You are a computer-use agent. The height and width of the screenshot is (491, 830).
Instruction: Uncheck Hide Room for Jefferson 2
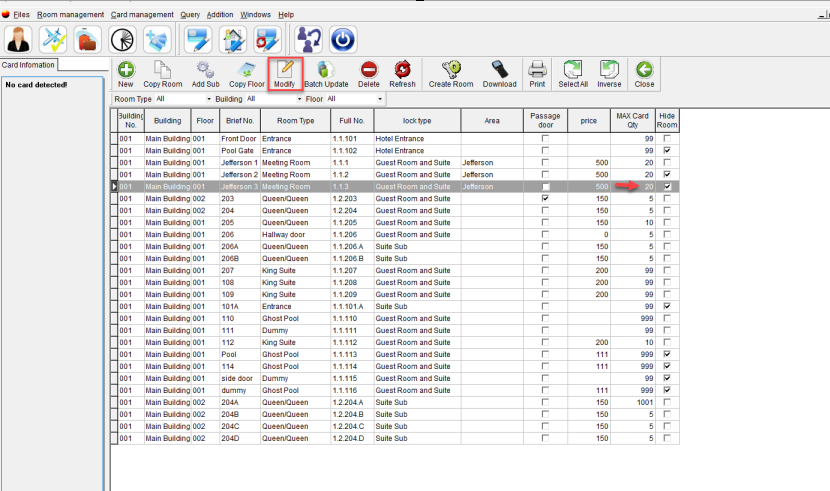click(x=667, y=174)
